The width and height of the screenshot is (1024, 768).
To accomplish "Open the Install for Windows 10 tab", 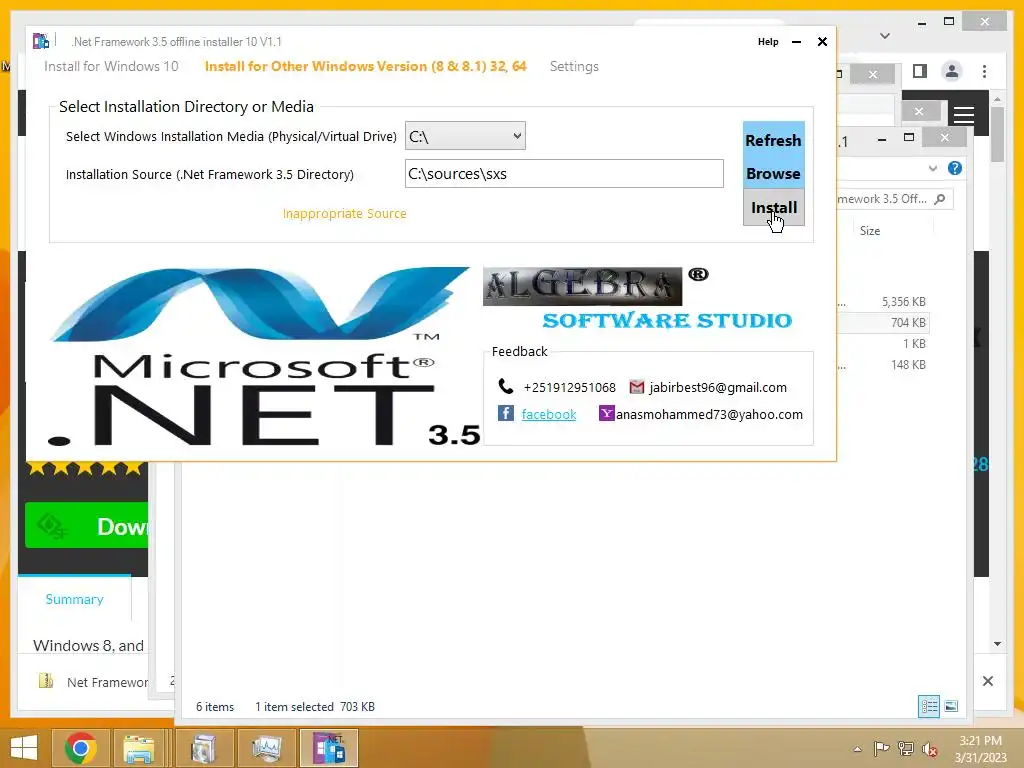I will tap(111, 66).
